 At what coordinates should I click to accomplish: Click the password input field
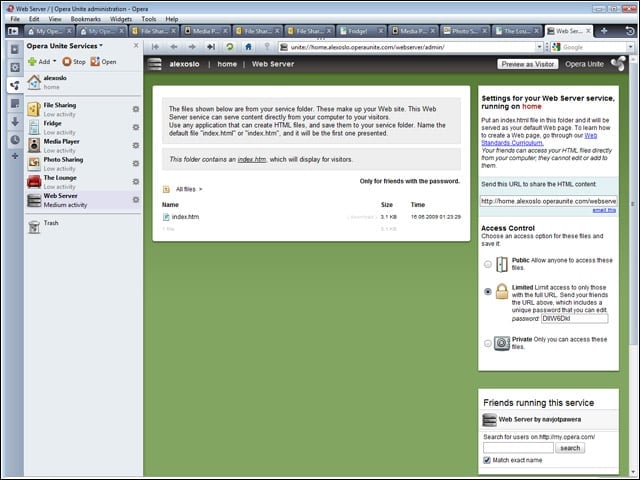coord(574,318)
